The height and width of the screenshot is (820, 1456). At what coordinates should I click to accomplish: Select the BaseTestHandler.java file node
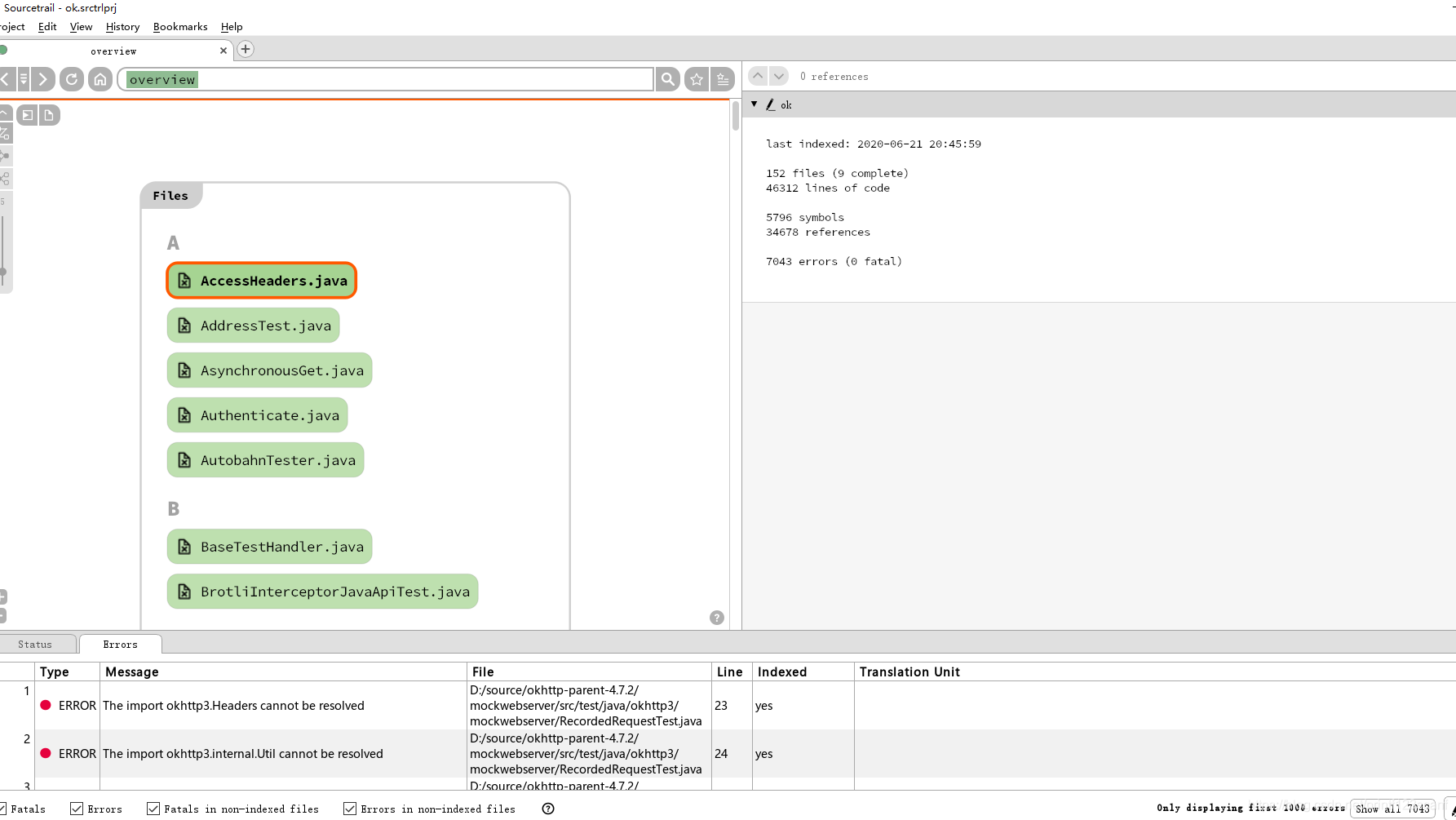[270, 547]
